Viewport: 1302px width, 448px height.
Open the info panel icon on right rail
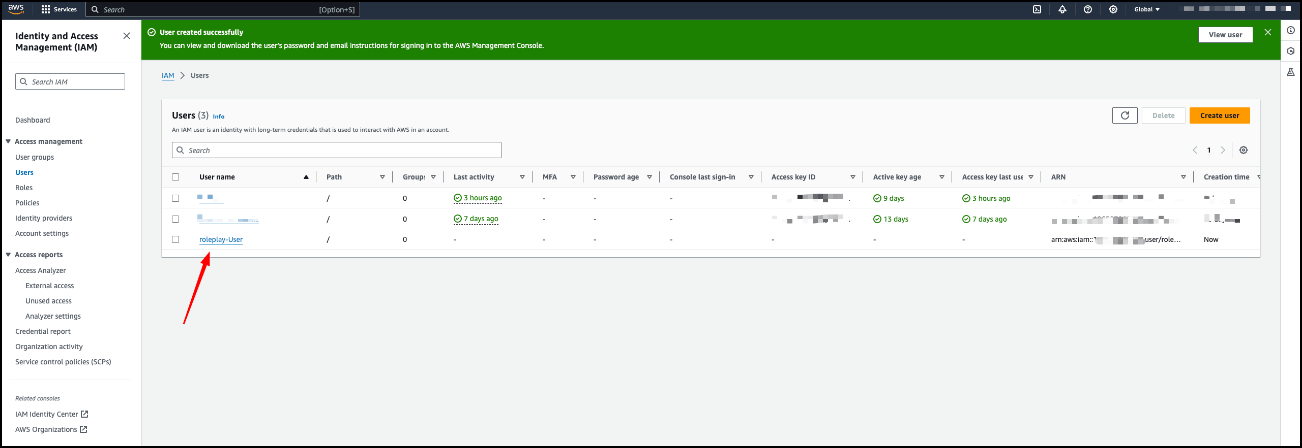click(1290, 31)
